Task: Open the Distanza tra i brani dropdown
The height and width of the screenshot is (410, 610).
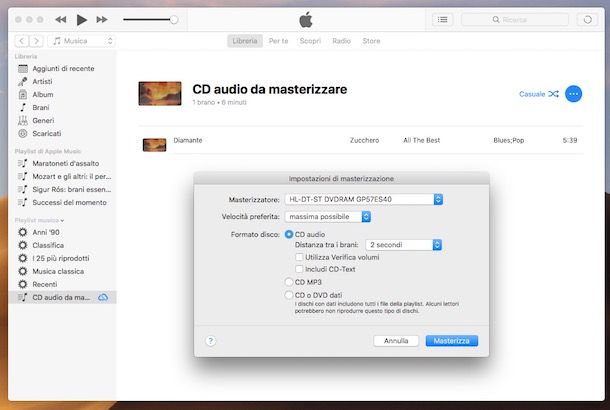Action: click(x=404, y=245)
